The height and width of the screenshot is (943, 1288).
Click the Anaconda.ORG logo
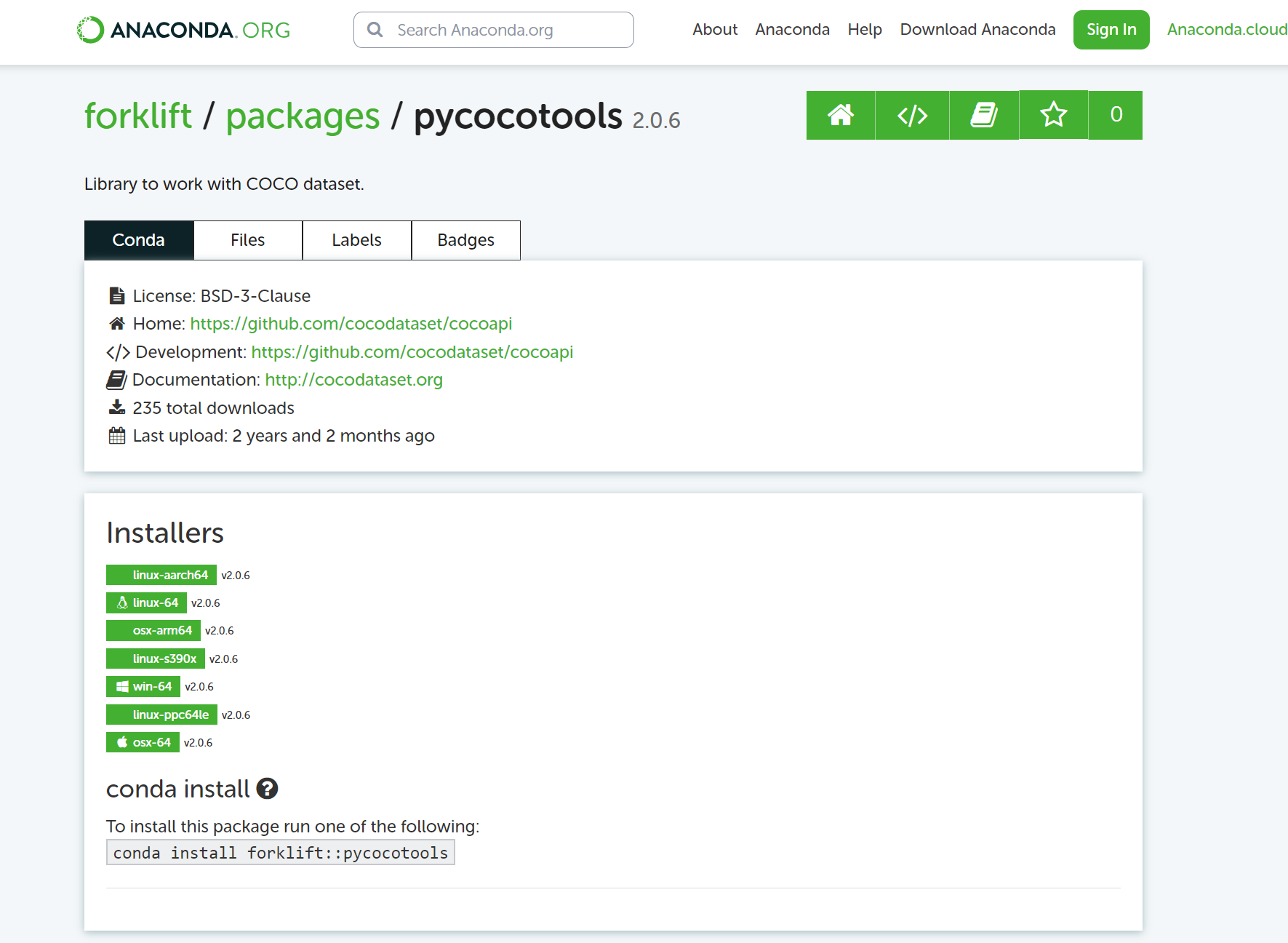(182, 29)
